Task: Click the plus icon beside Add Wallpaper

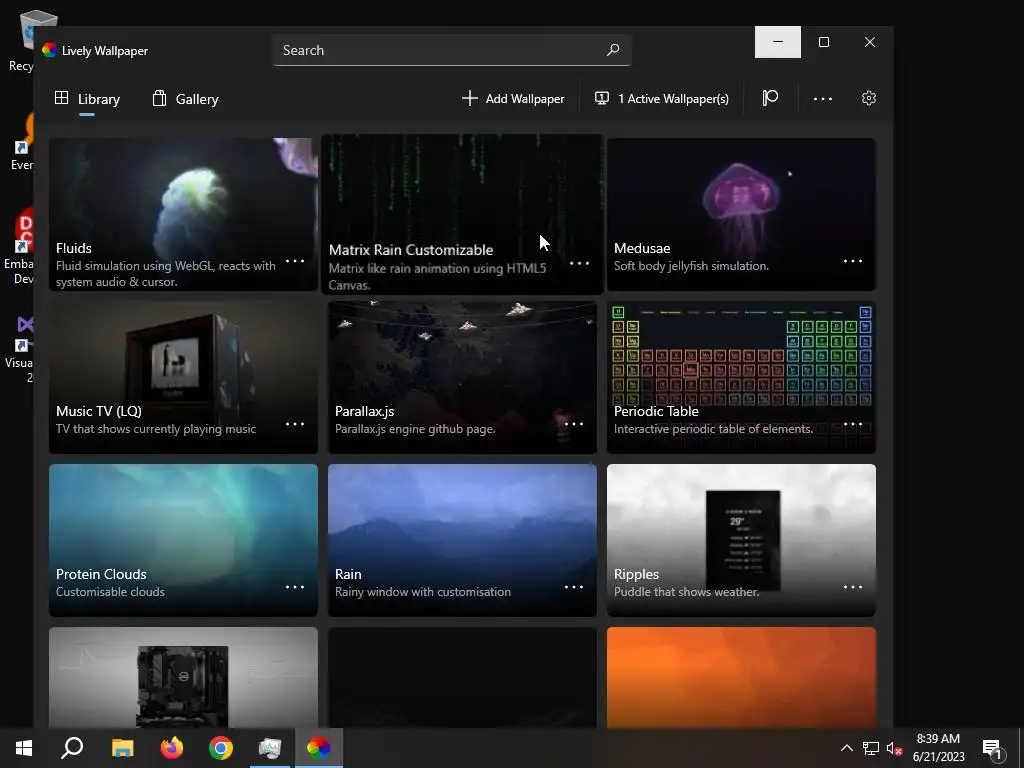Action: click(470, 98)
